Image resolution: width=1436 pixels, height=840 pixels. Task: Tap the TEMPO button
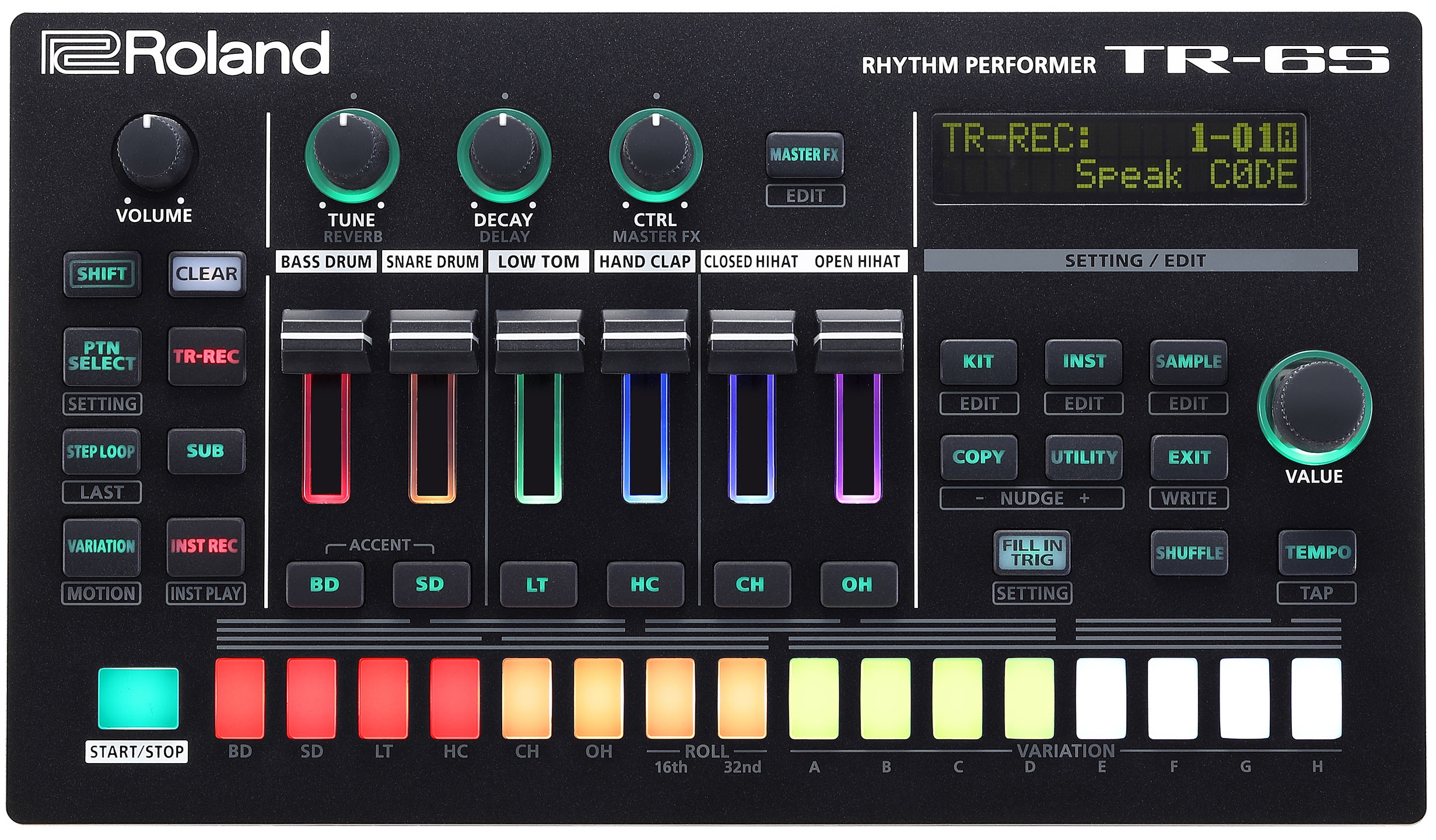click(x=1318, y=553)
